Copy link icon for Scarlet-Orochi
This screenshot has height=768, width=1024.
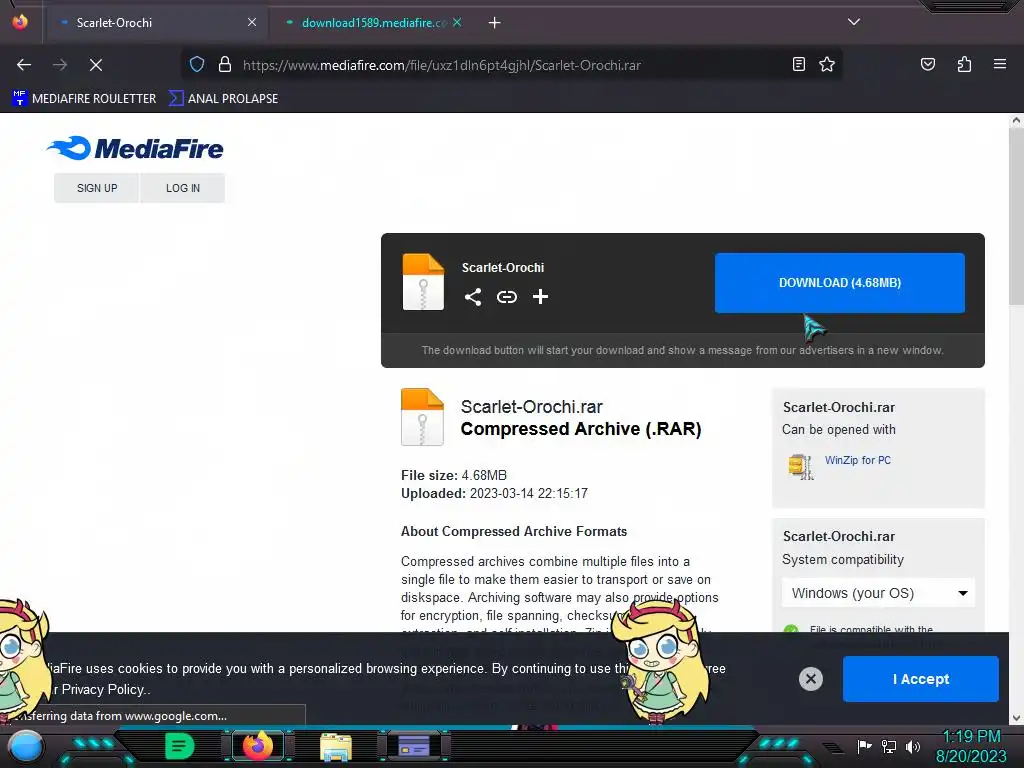pyautogui.click(x=507, y=297)
